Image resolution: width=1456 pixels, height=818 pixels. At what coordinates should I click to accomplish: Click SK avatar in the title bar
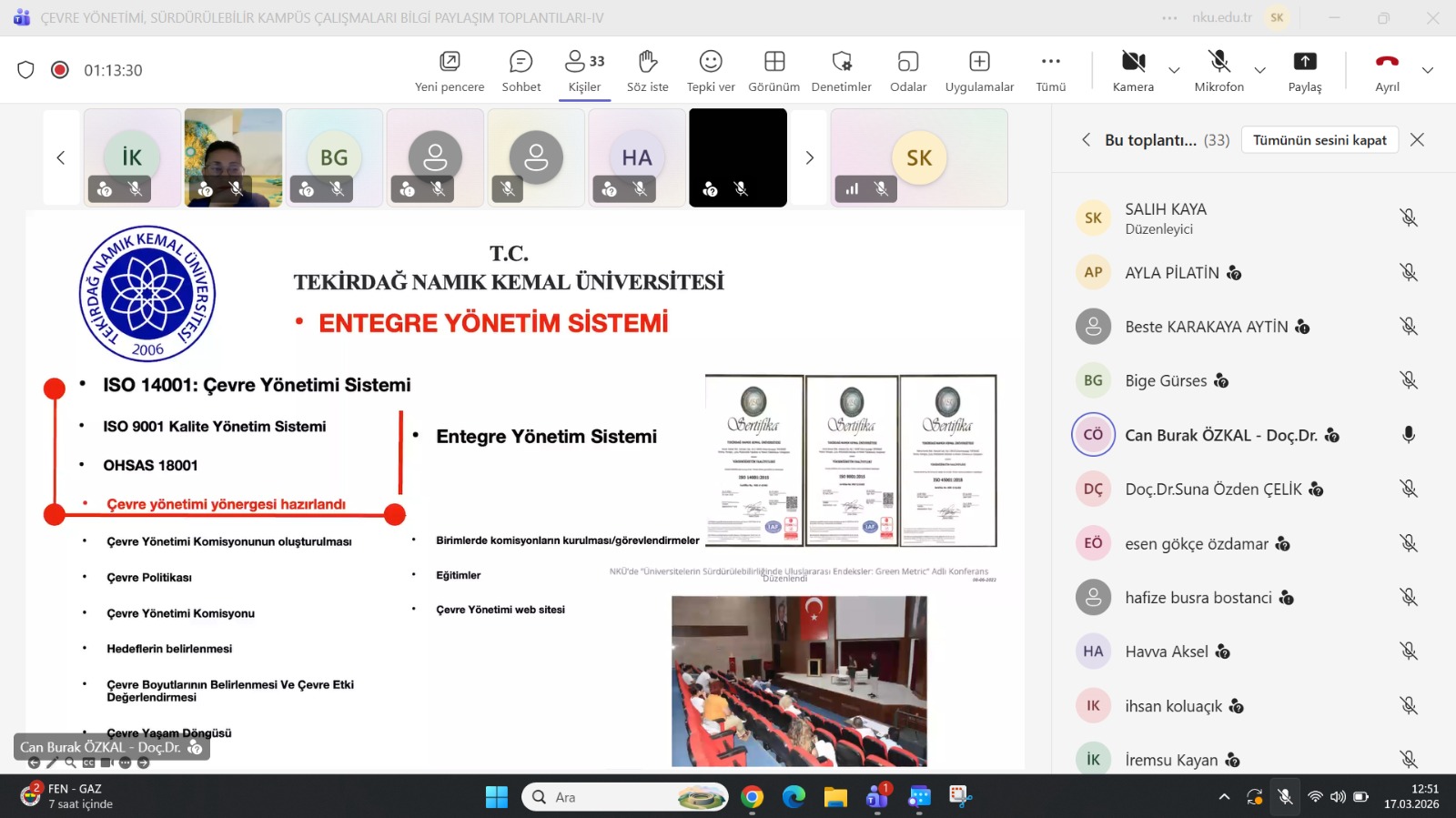point(1277,17)
